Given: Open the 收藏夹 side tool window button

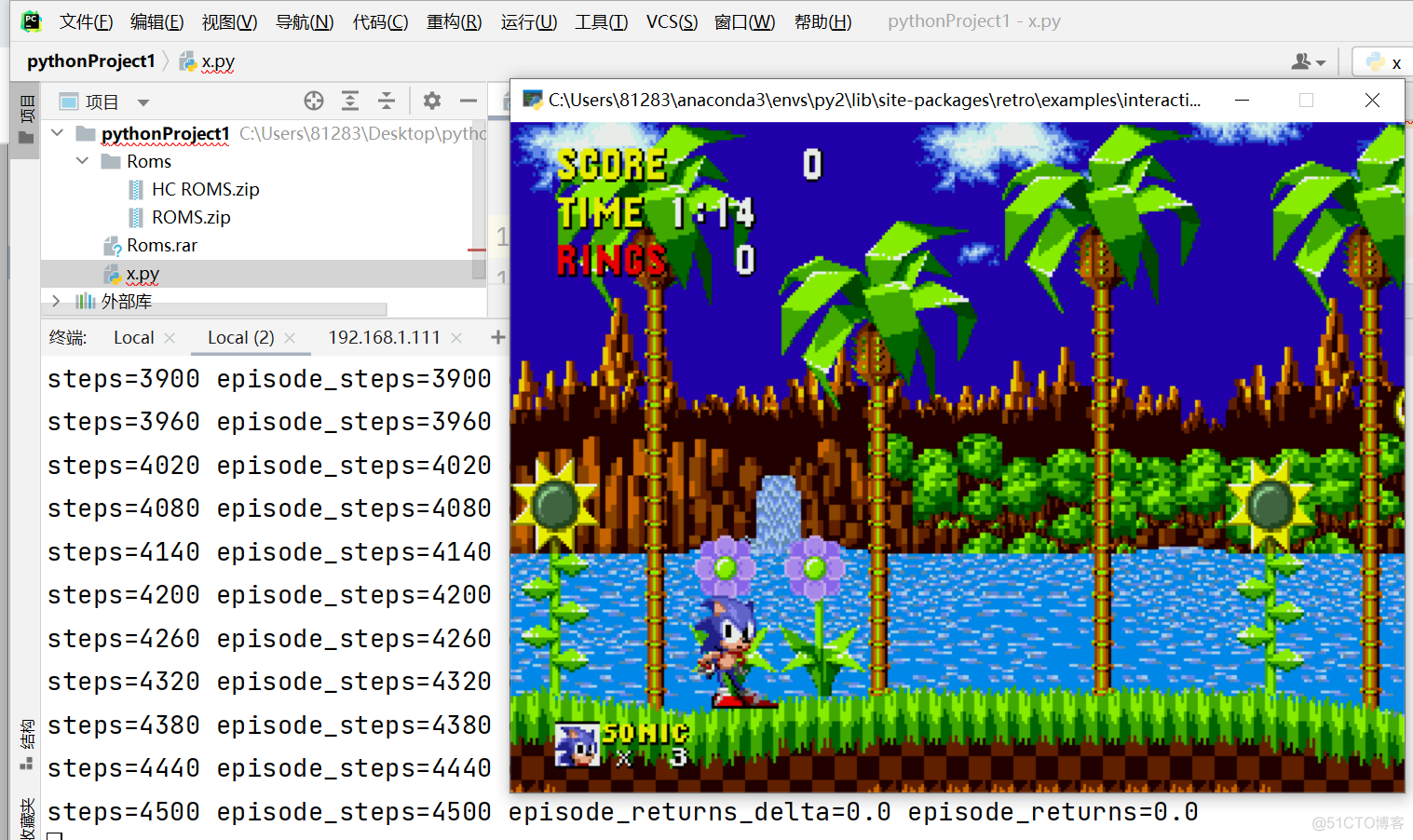Looking at the screenshot, I should [x=26, y=818].
